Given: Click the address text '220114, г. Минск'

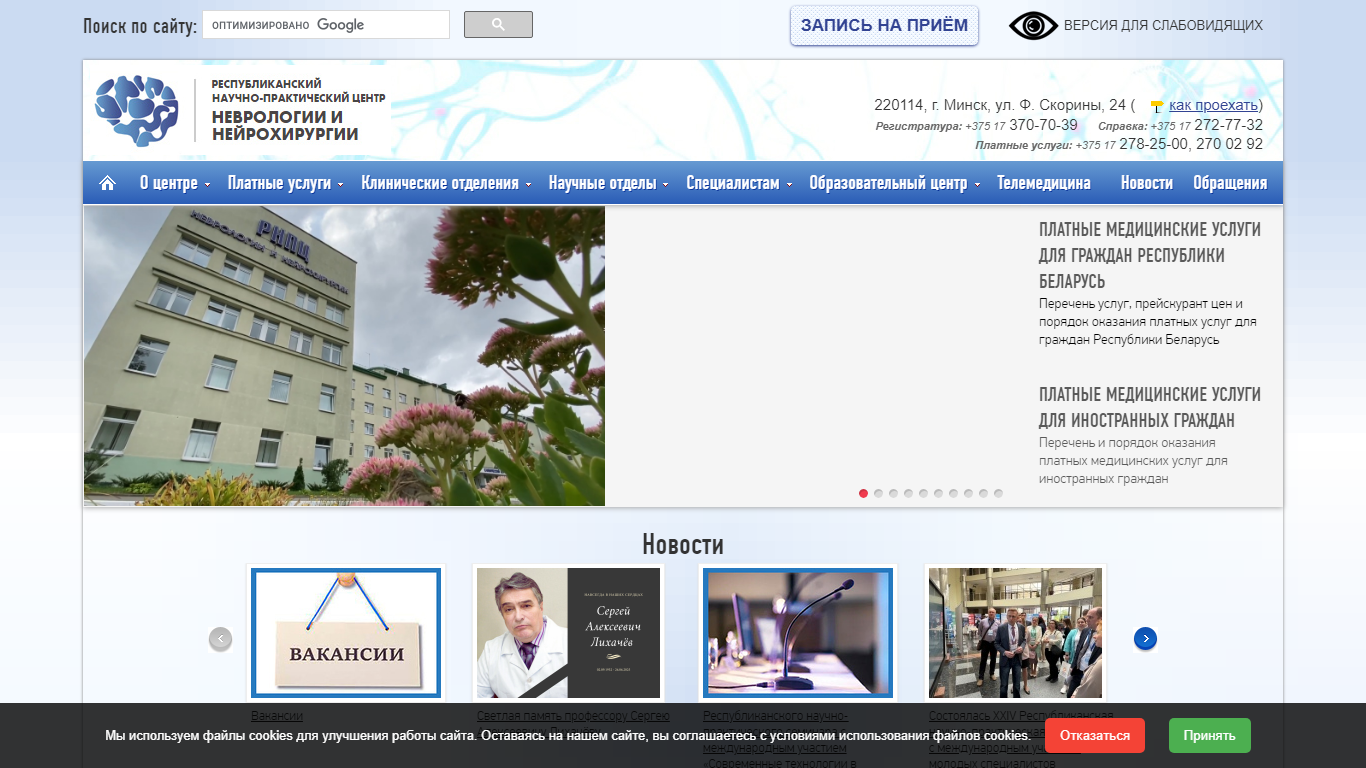Looking at the screenshot, I should [x=931, y=105].
